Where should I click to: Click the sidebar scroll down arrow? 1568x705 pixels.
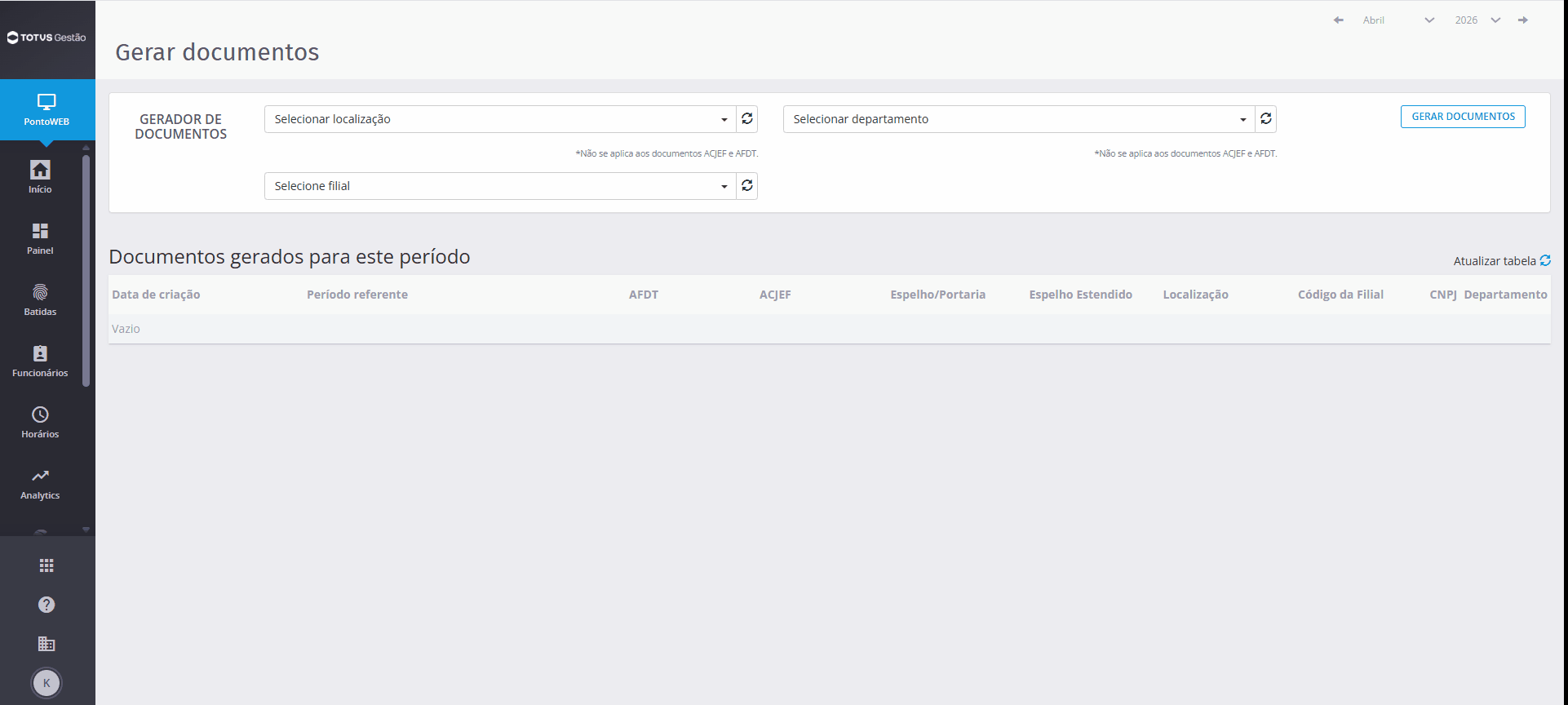coord(86,530)
